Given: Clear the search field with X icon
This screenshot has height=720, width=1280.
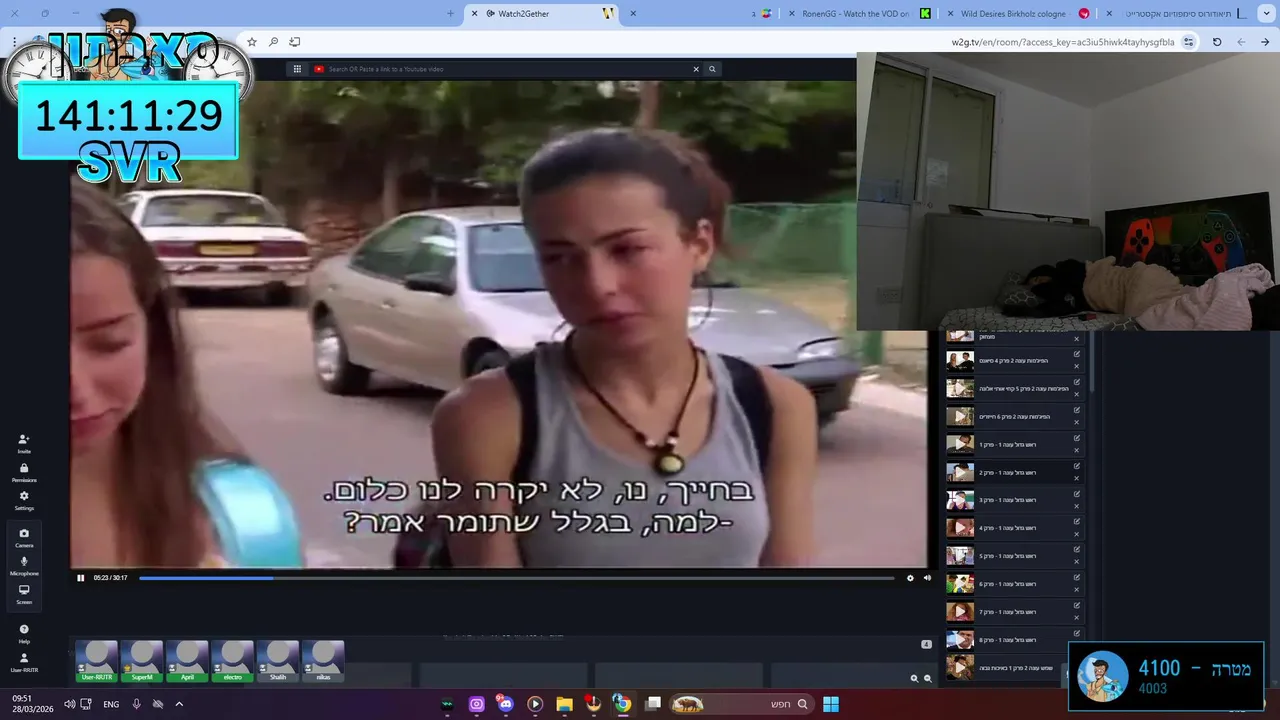Looking at the screenshot, I should (x=696, y=69).
